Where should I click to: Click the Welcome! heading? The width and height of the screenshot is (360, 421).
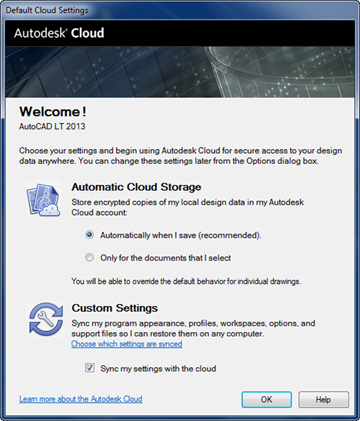pos(53,111)
